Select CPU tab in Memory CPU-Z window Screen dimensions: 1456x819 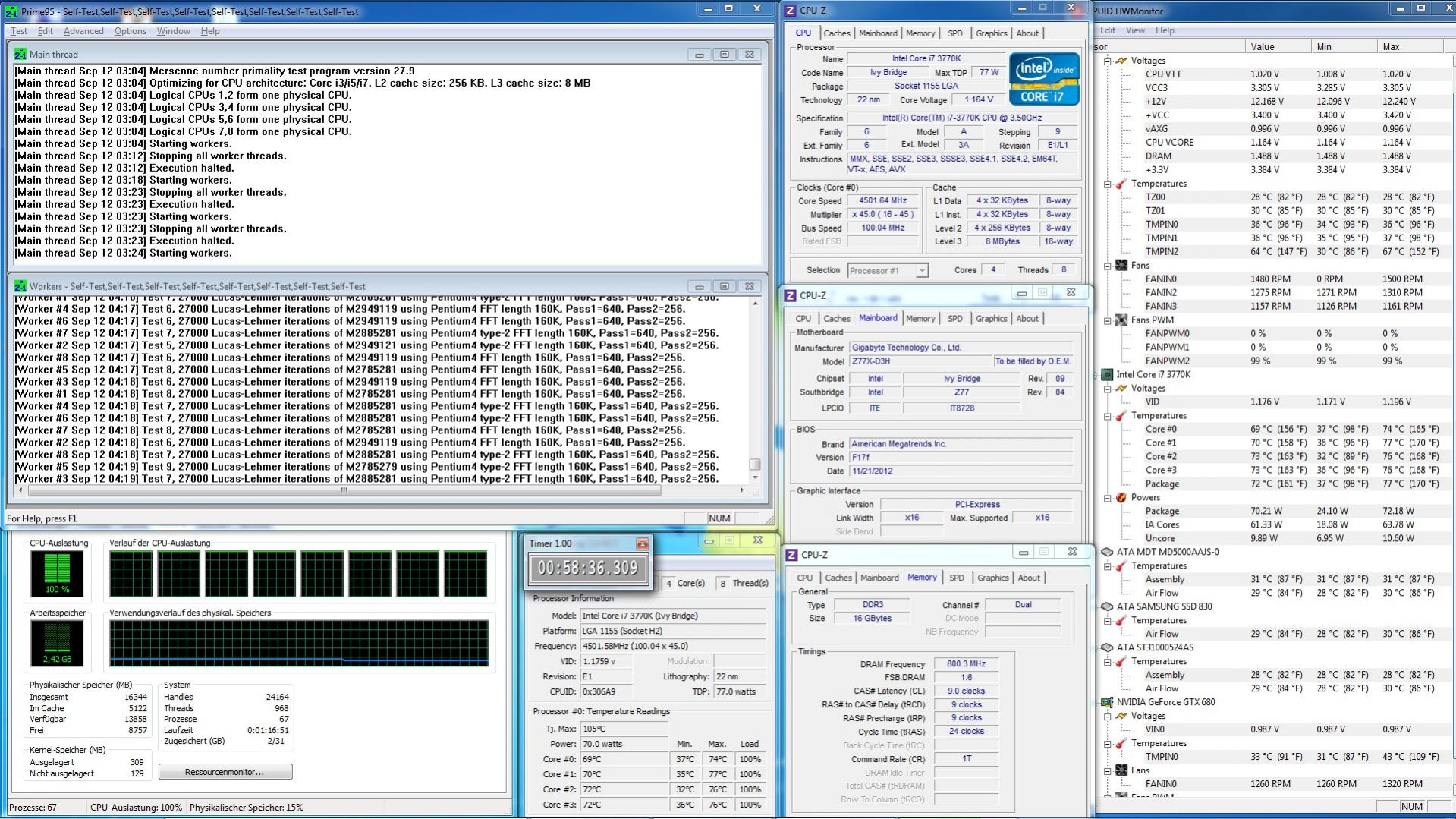point(805,578)
